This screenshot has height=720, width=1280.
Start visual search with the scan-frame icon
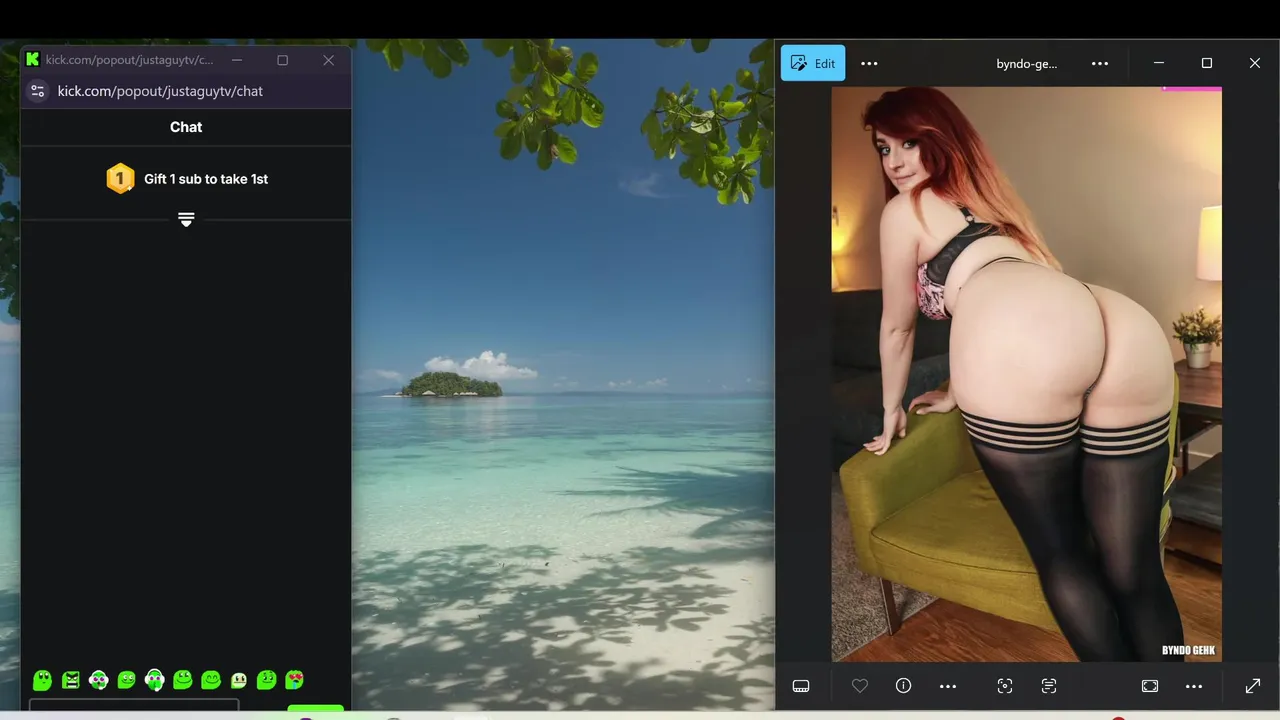(1005, 686)
